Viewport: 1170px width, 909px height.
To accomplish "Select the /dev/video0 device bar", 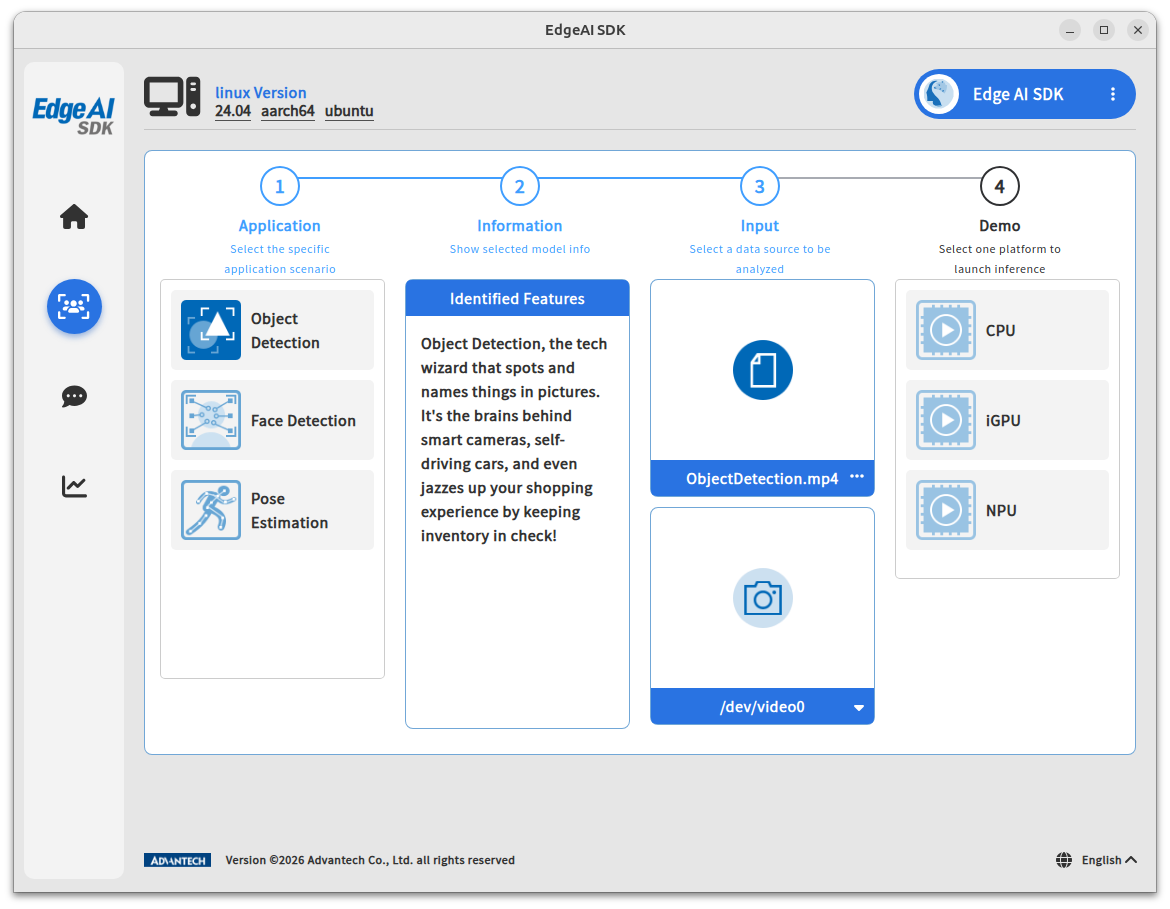I will pos(763,706).
